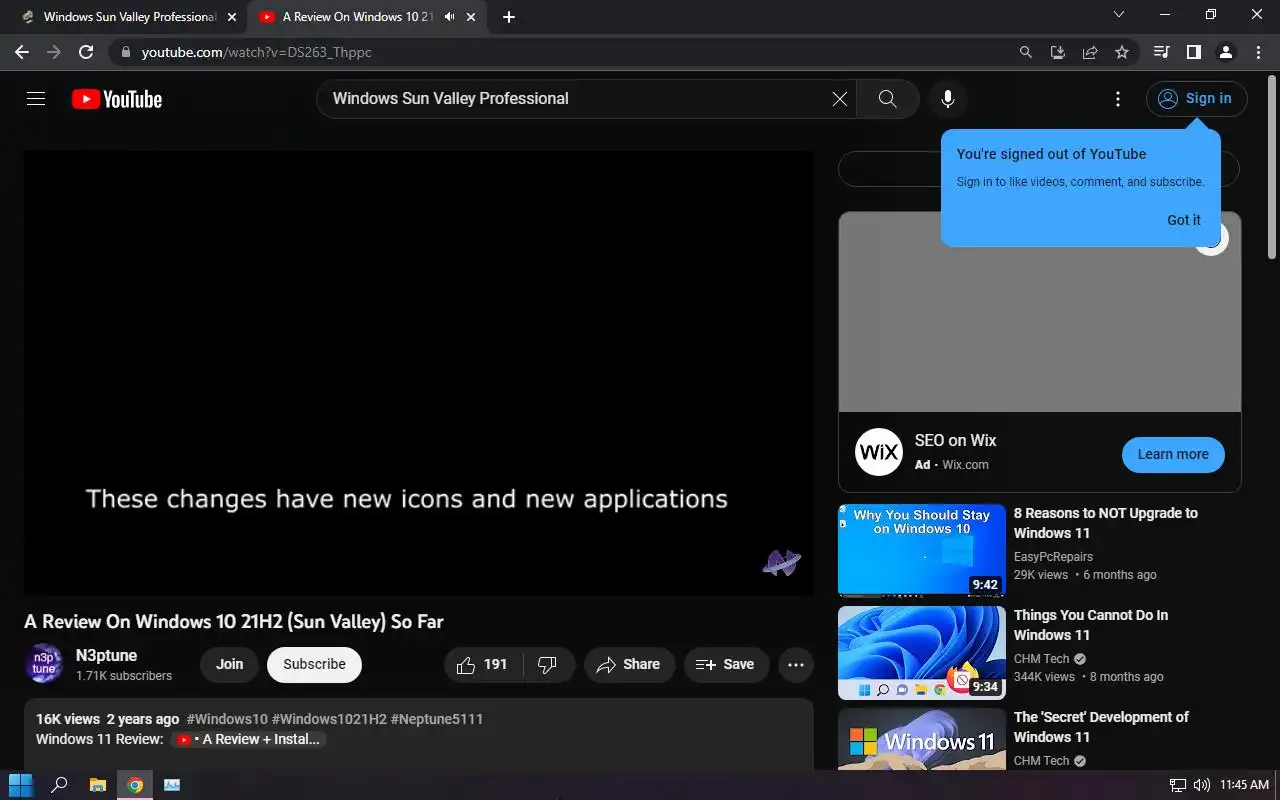Open volume control in system tray

point(1201,785)
